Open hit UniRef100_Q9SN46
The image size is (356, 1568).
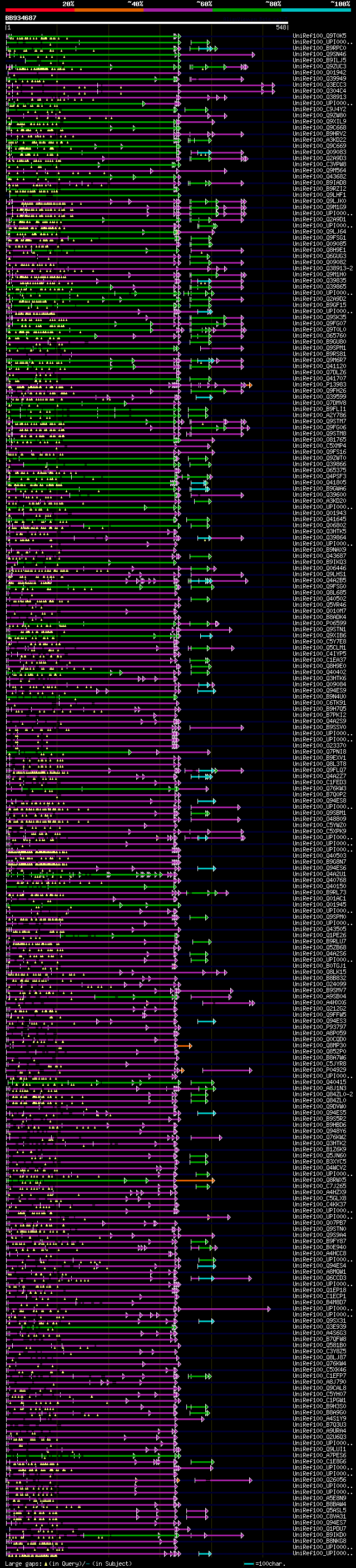[x=319, y=54]
